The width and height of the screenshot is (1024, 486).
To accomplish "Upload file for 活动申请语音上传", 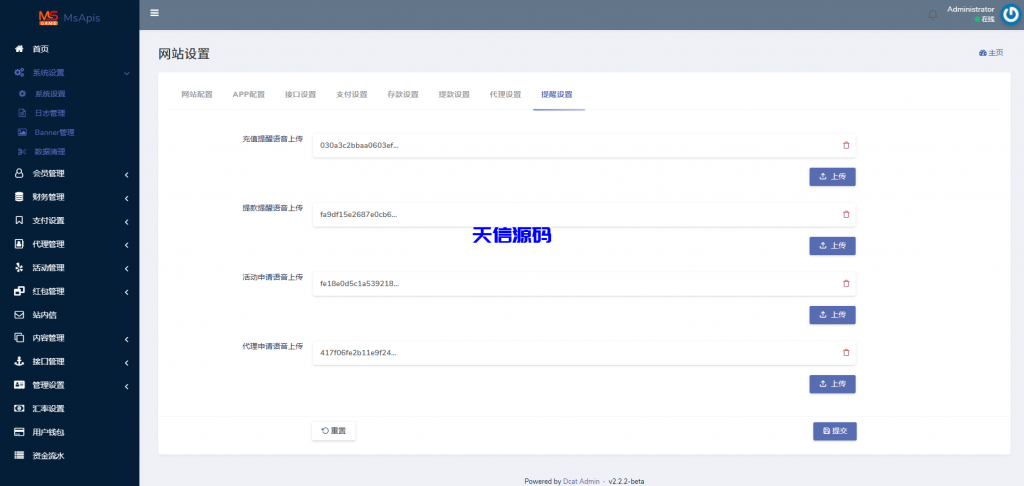I will [x=832, y=315].
